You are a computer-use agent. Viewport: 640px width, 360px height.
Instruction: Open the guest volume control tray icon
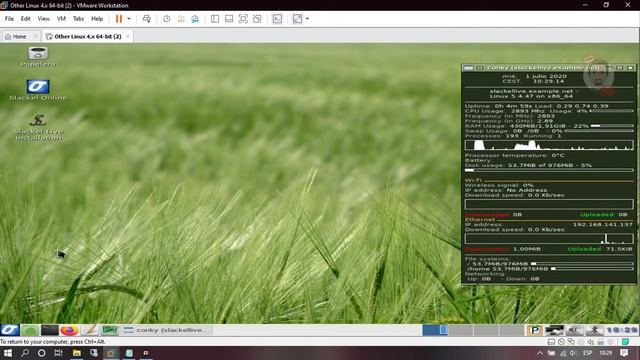(x=574, y=330)
